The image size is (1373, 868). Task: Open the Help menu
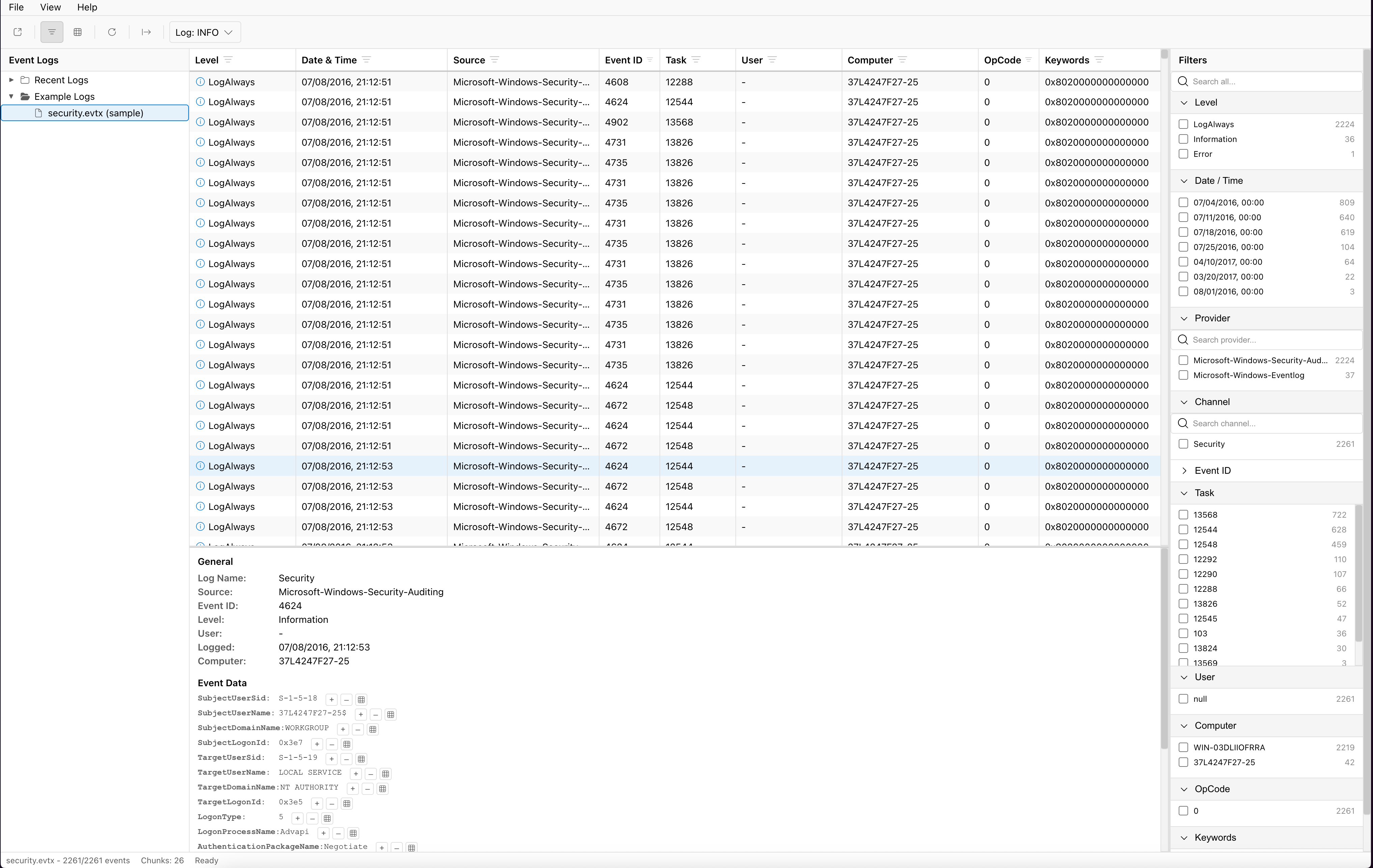point(87,7)
